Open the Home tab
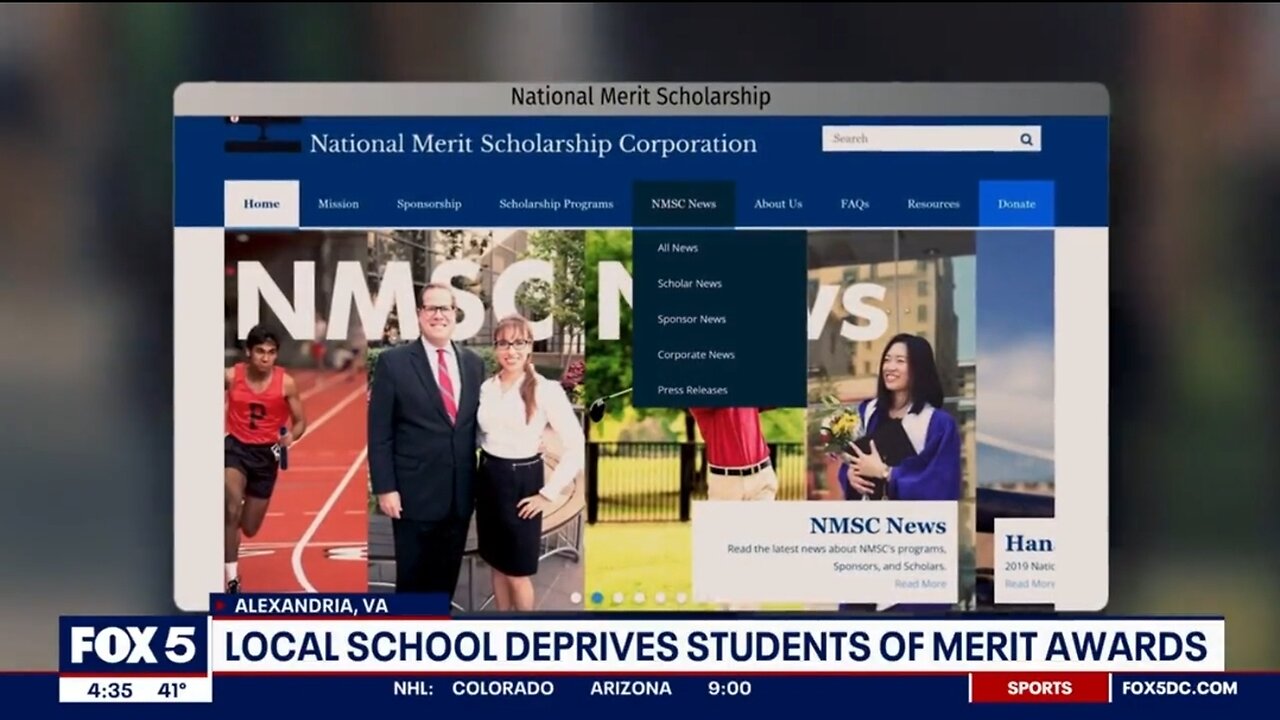The image size is (1280, 720). pos(261,204)
